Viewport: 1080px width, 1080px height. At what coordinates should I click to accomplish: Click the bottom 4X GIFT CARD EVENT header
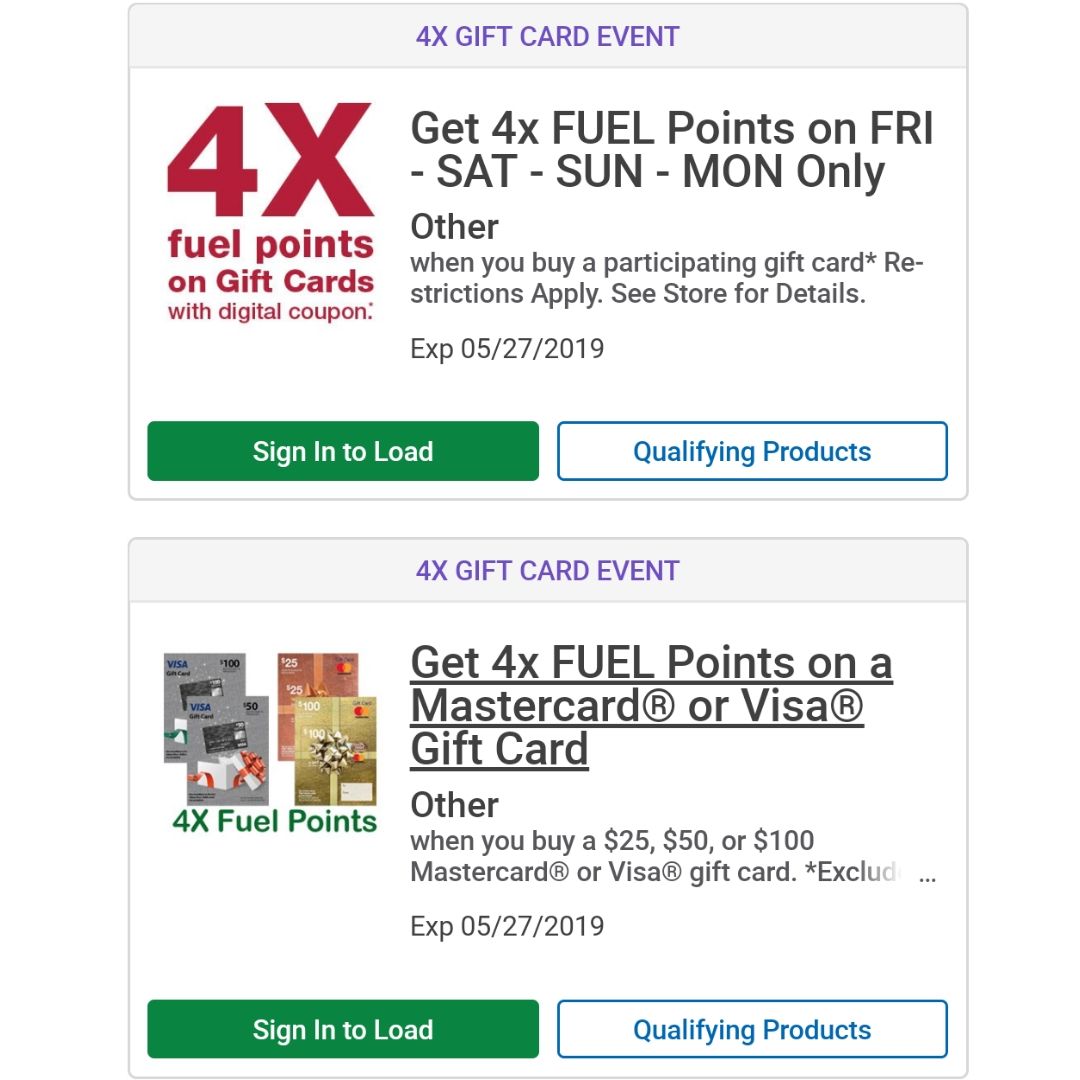click(548, 570)
